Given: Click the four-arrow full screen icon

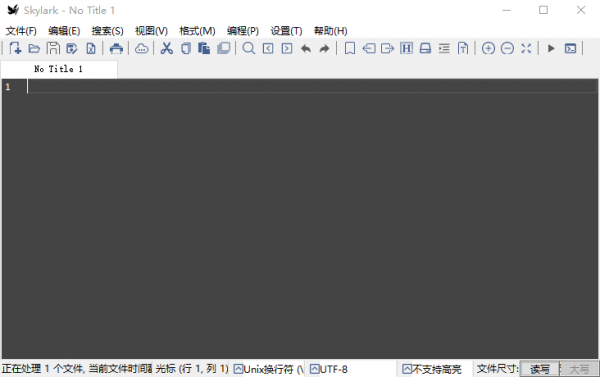Looking at the screenshot, I should [526, 48].
